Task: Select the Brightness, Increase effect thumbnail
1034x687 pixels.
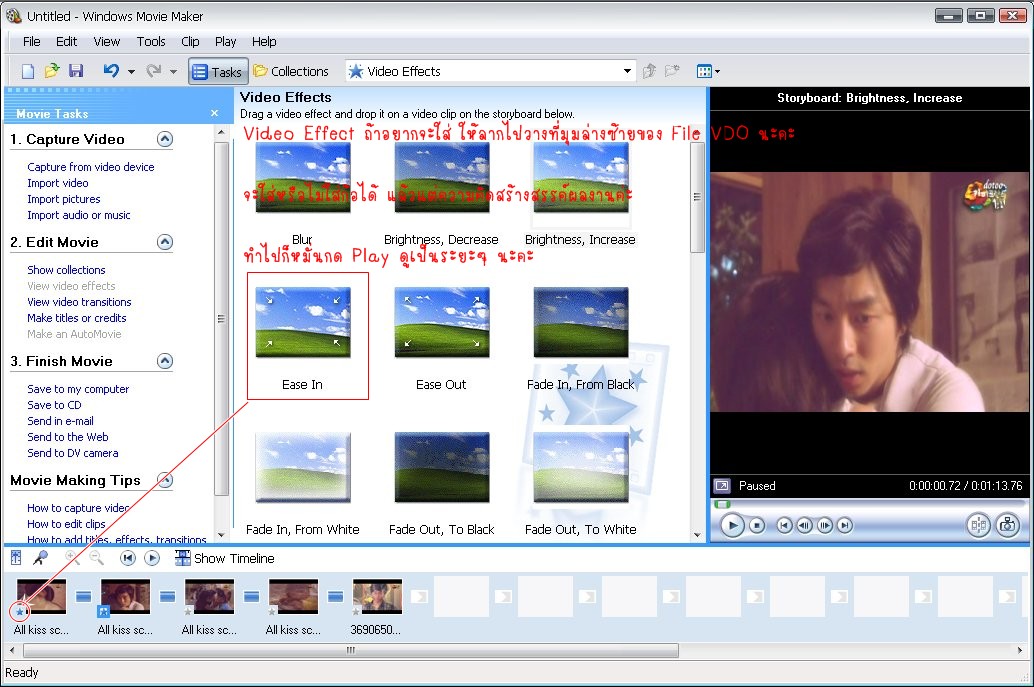Action: 581,177
